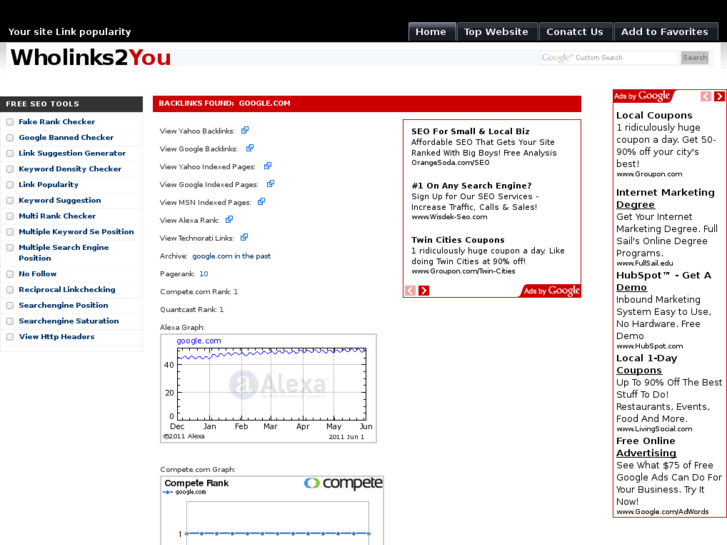This screenshot has height=545, width=727.
Task: Open Multiple Keyword Se Position tool
Action: [76, 232]
